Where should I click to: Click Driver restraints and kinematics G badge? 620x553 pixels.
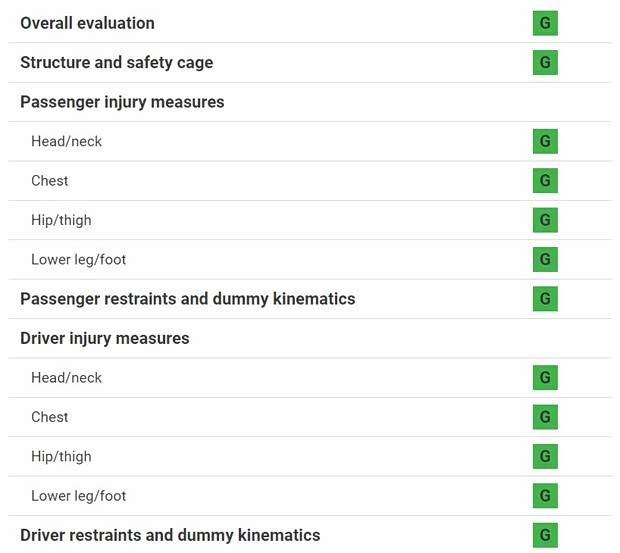coord(545,535)
